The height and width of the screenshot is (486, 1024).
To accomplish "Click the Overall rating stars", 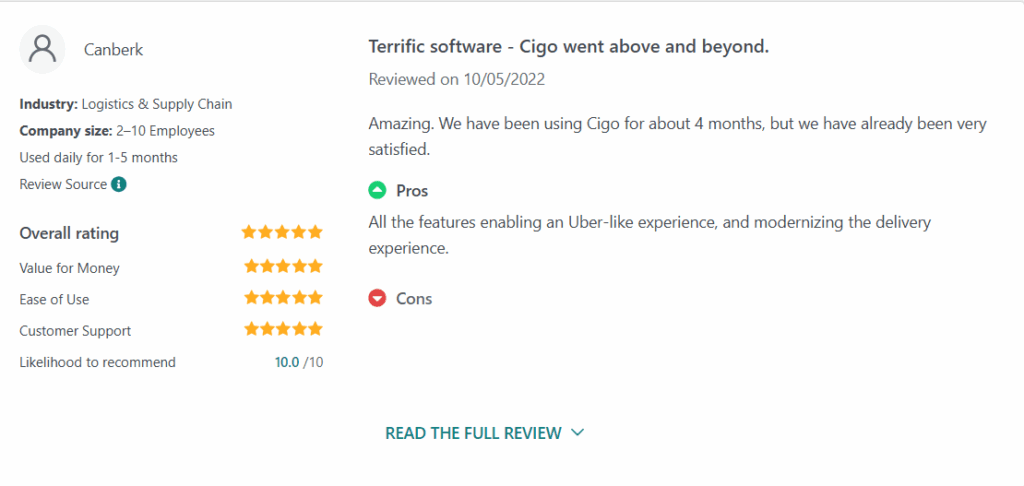I will coord(282,232).
